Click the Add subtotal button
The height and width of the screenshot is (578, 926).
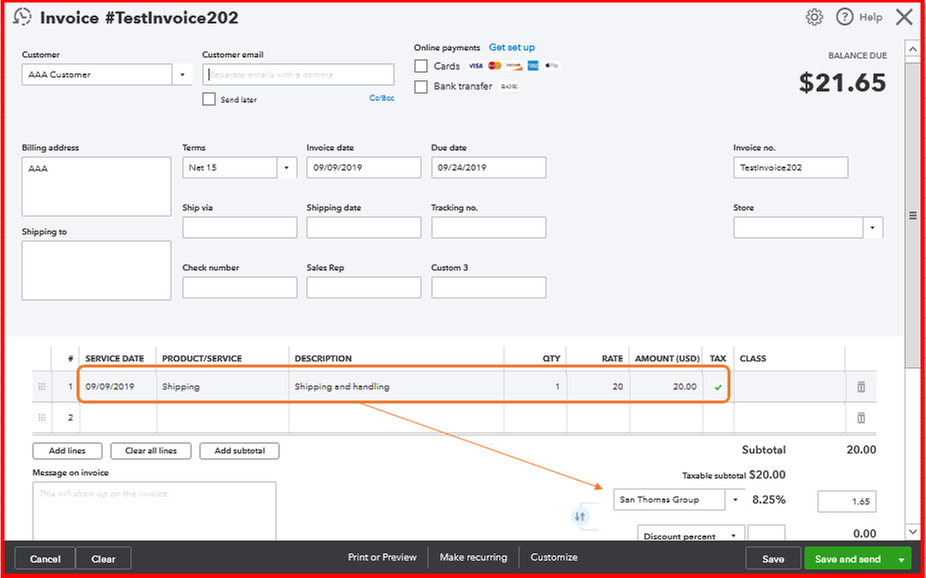(x=239, y=450)
